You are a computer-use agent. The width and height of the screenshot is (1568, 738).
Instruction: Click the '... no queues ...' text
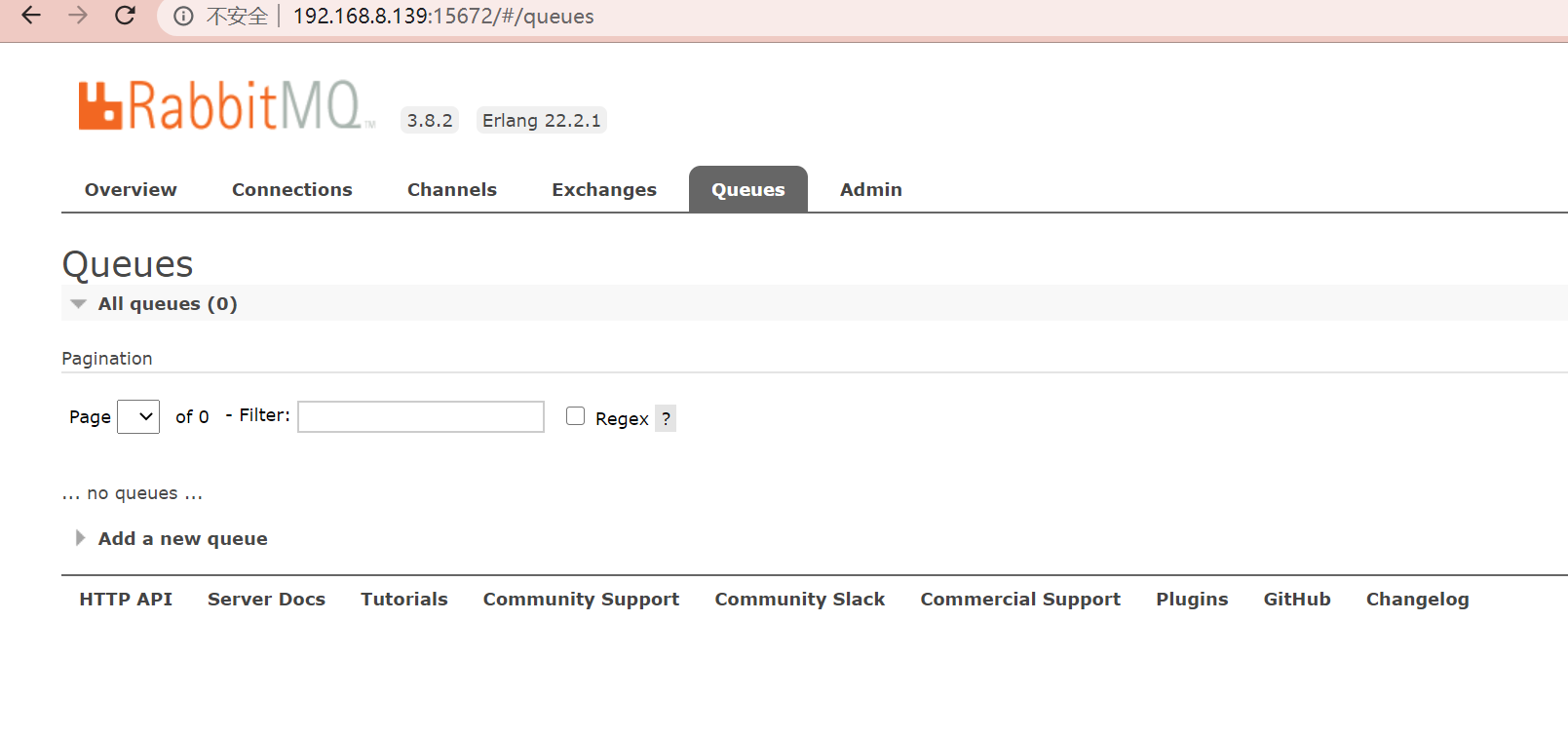(133, 493)
